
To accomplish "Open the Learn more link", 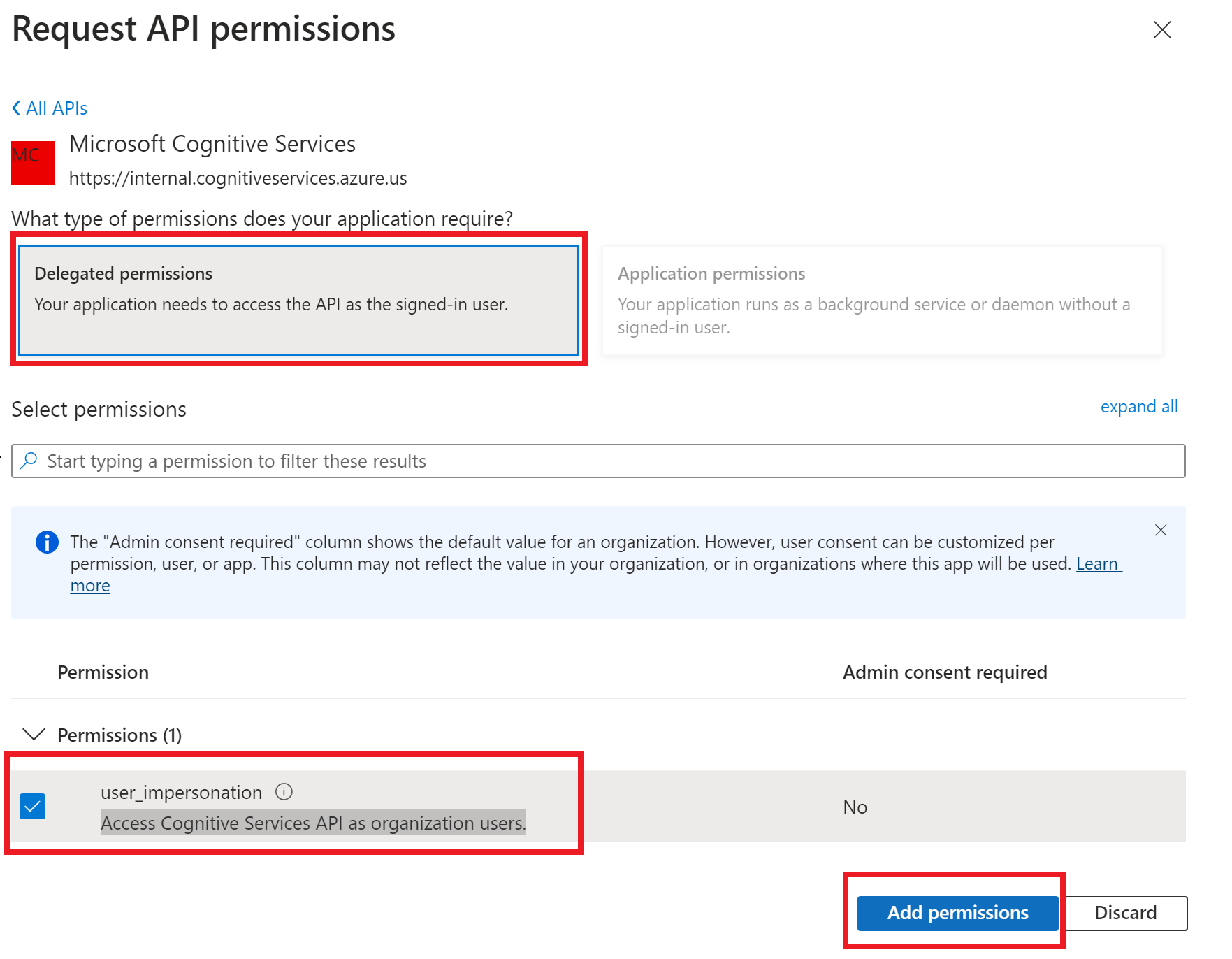I will click(1098, 564).
